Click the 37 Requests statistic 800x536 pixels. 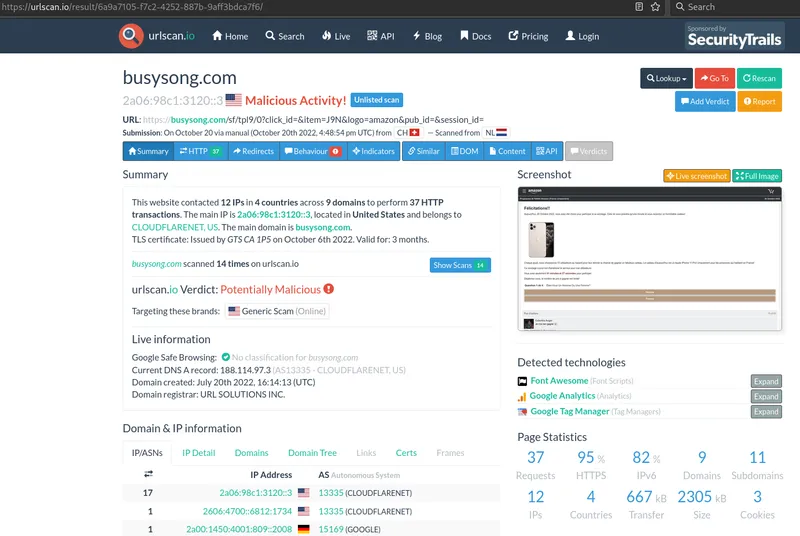click(535, 465)
